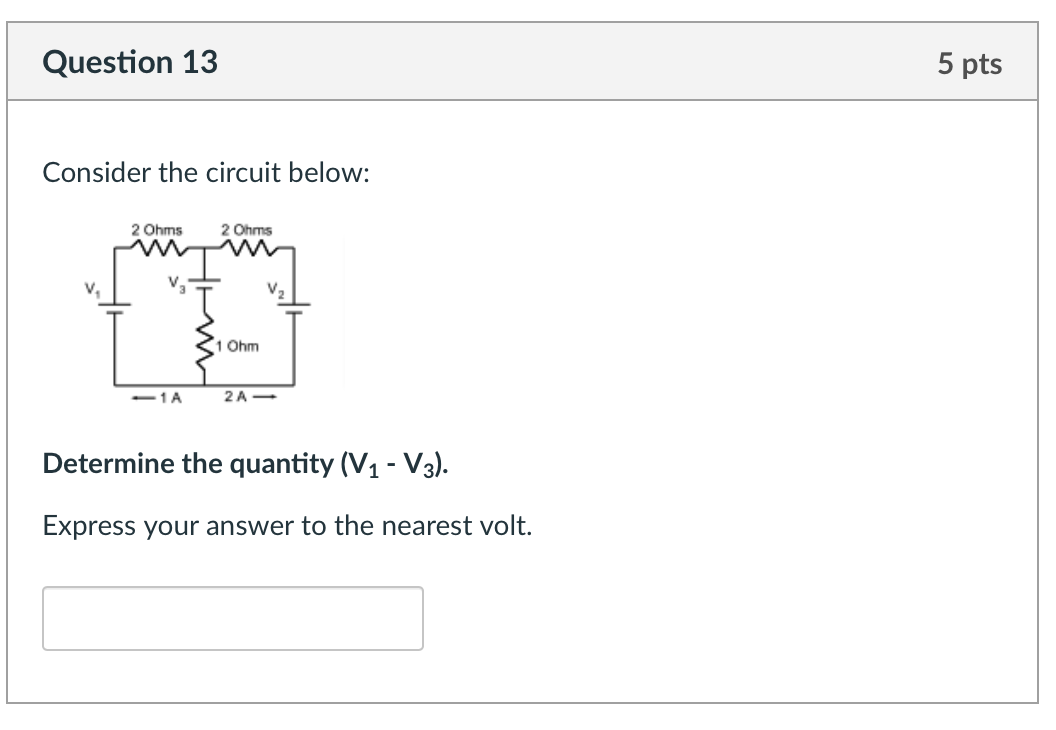The image size is (1056, 730).
Task: Click the 2 A current arrow
Action: click(250, 396)
